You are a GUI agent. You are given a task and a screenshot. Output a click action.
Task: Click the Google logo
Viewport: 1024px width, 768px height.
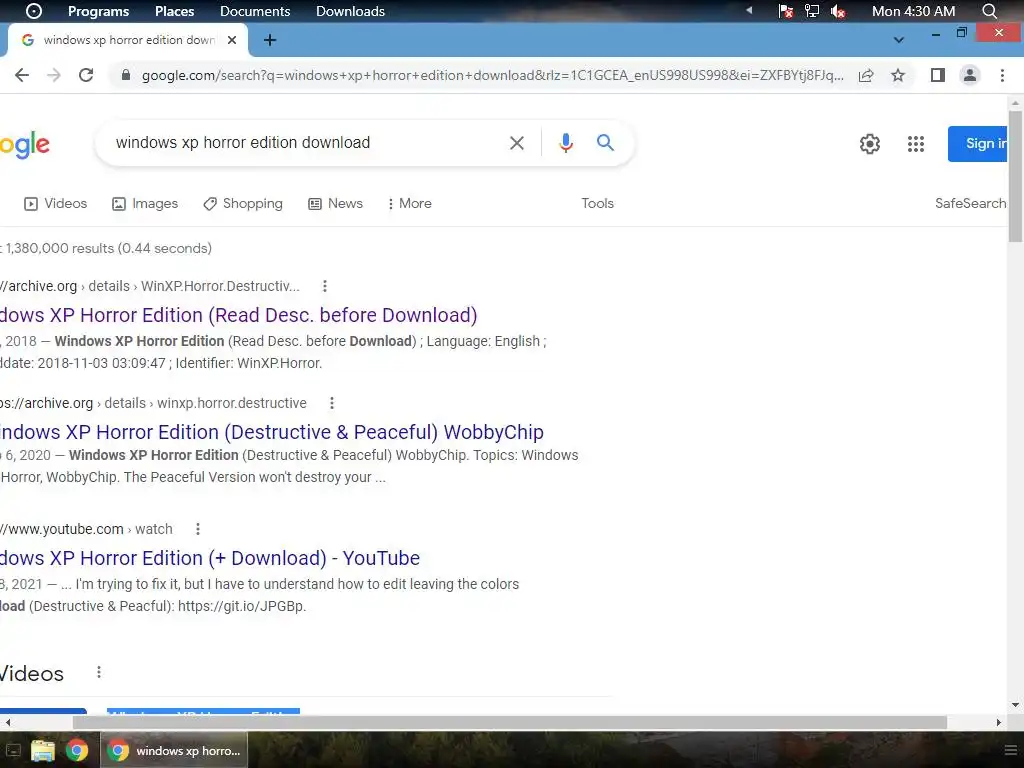pos(25,145)
